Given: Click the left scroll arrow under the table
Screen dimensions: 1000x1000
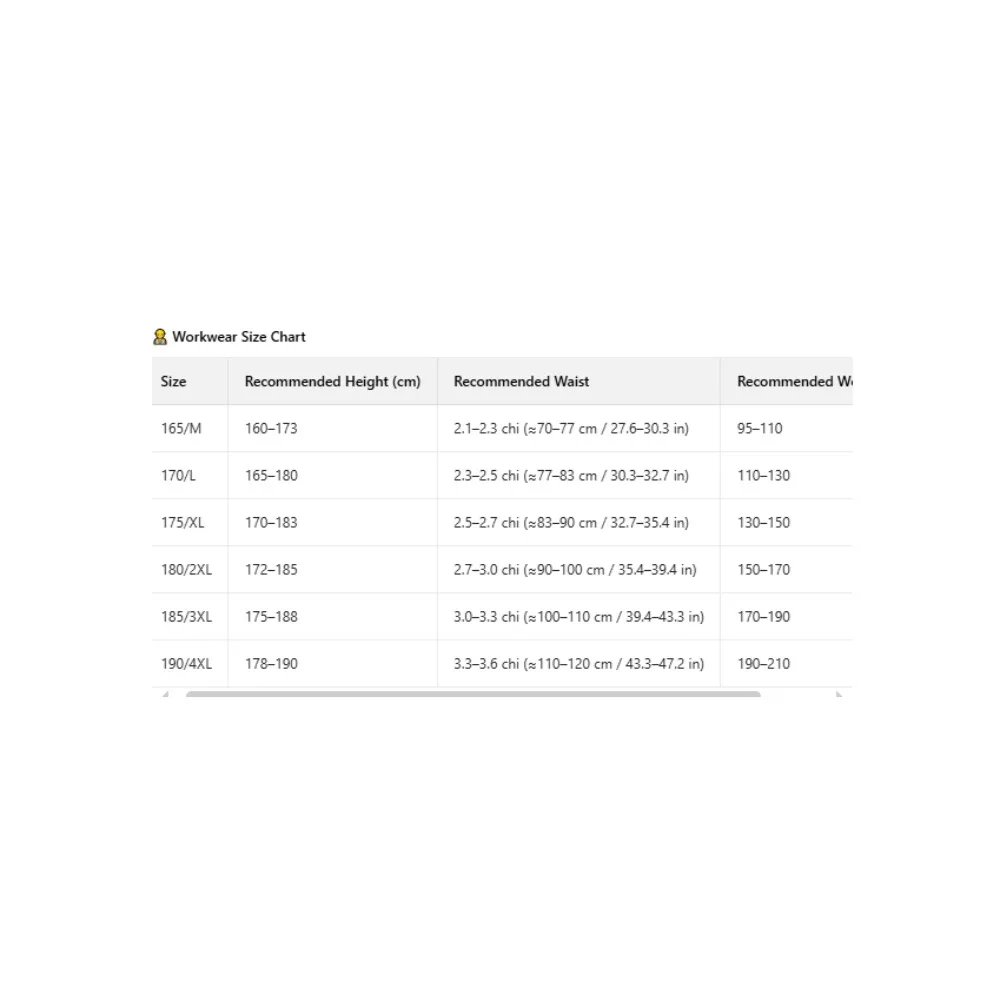Looking at the screenshot, I should (165, 694).
